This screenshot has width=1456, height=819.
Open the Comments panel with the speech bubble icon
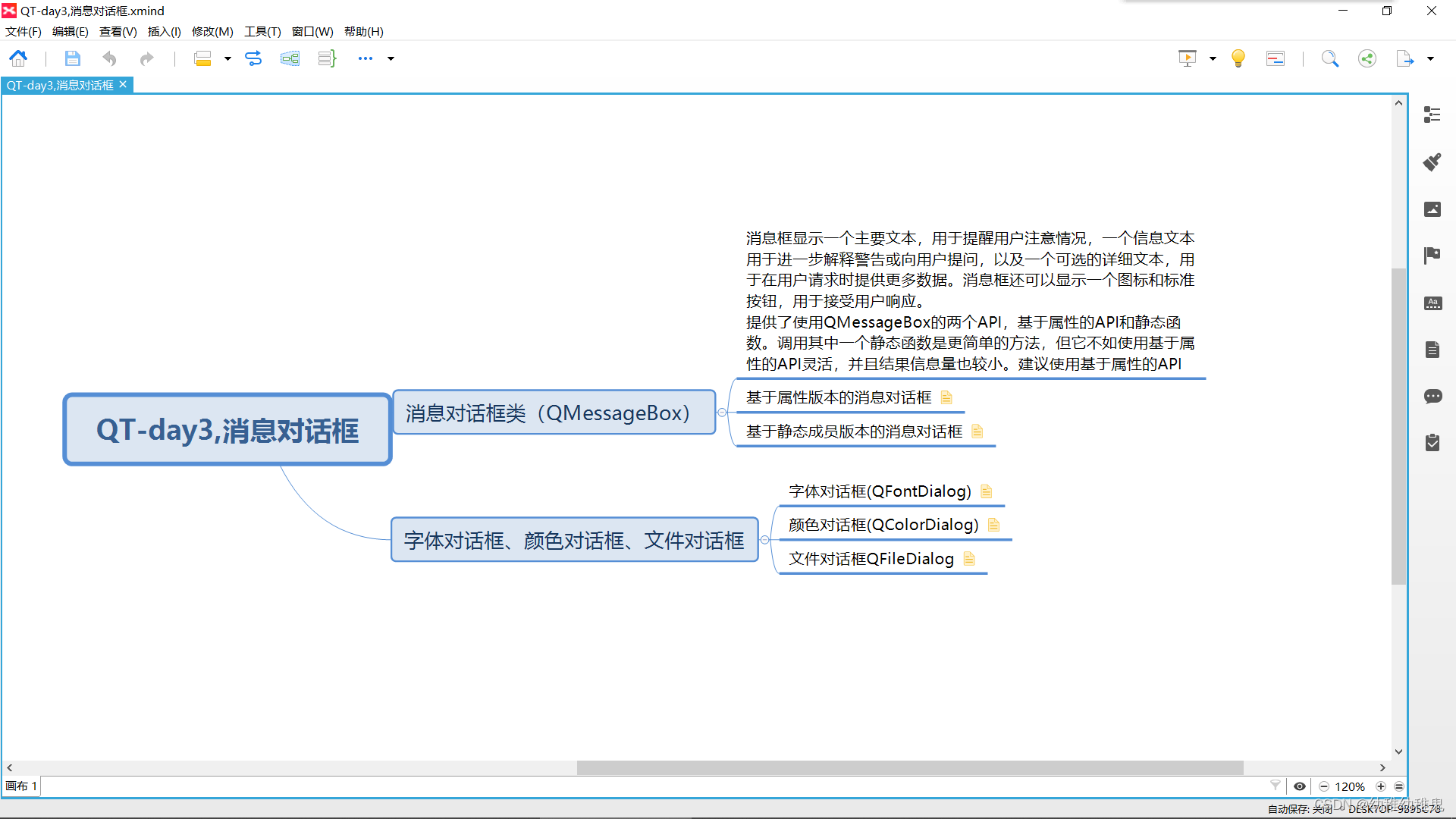[1433, 397]
